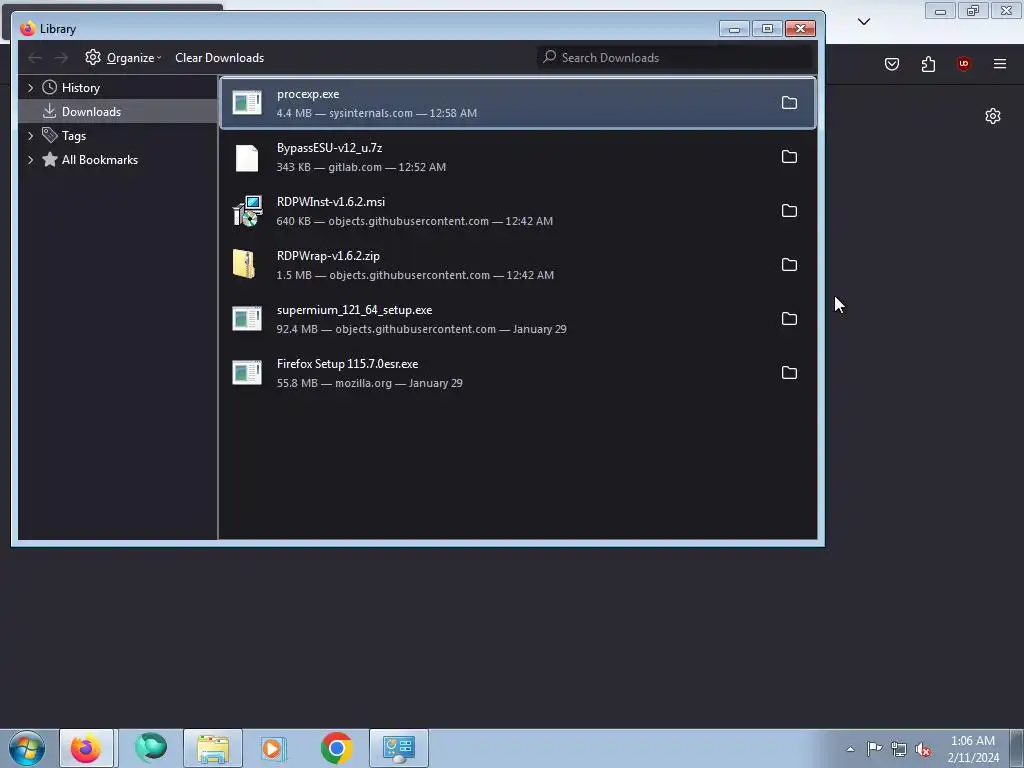Screen dimensions: 1024x768
Task: Switch to Firefox in the taskbar
Action: (x=86, y=748)
